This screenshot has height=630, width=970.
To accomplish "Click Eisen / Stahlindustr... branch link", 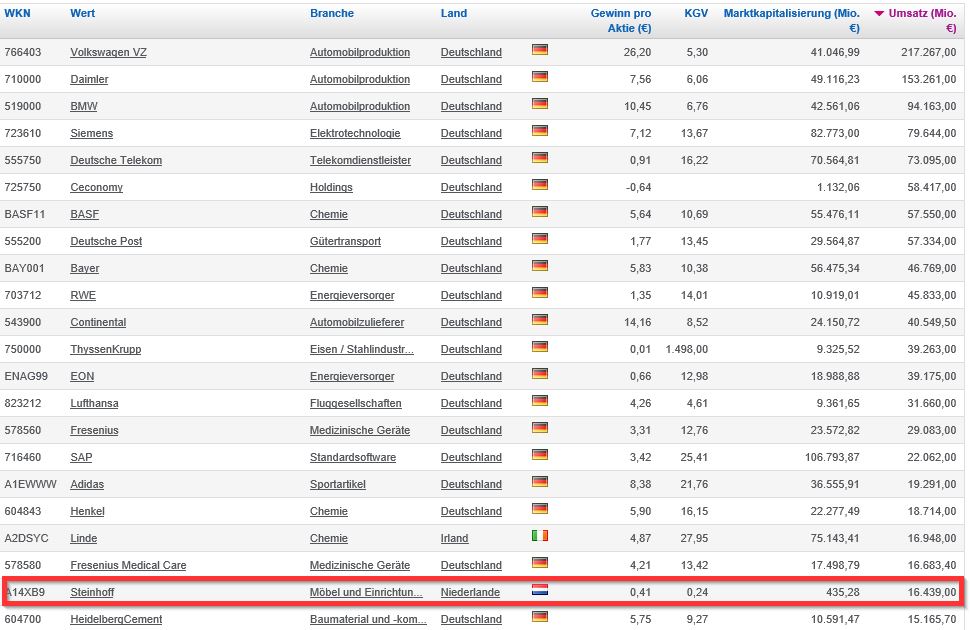I will tap(362, 350).
